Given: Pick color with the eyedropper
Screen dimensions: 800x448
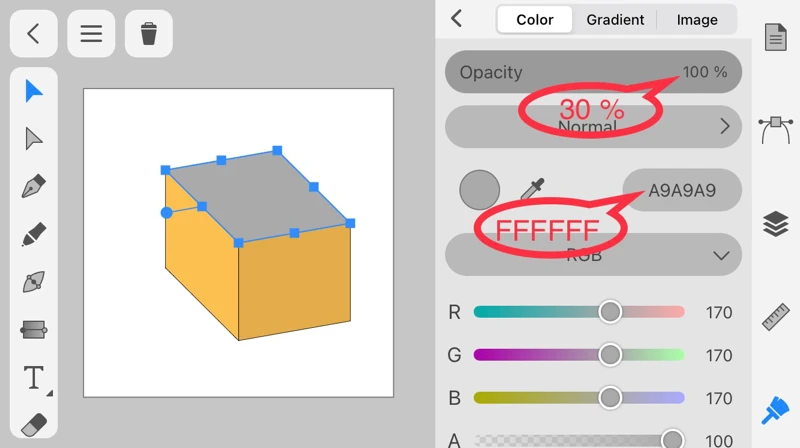Looking at the screenshot, I should pyautogui.click(x=531, y=189).
